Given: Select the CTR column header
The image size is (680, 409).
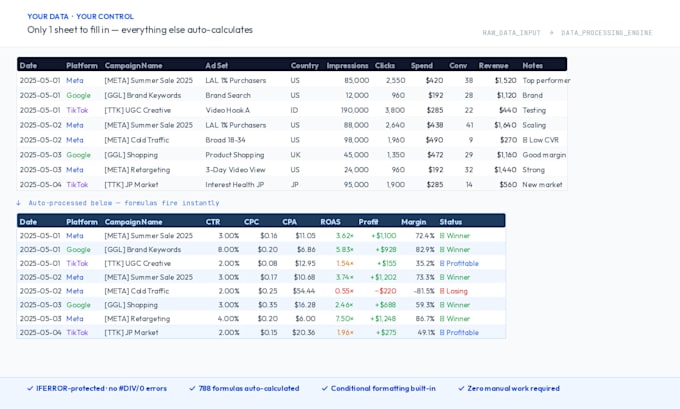Looking at the screenshot, I should pyautogui.click(x=213, y=222).
